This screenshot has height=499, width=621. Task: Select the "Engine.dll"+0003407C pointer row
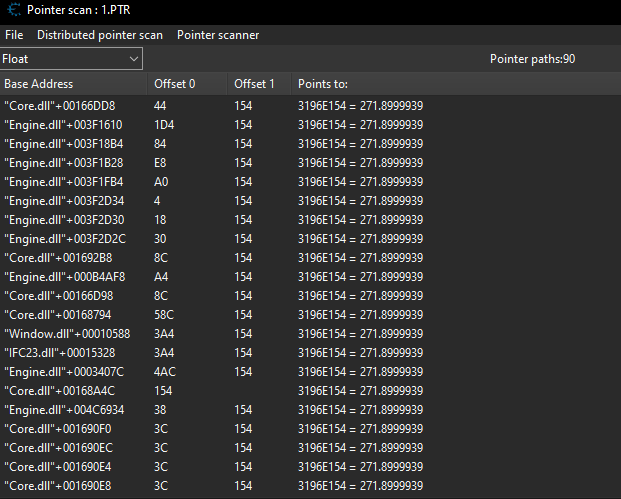[64, 371]
